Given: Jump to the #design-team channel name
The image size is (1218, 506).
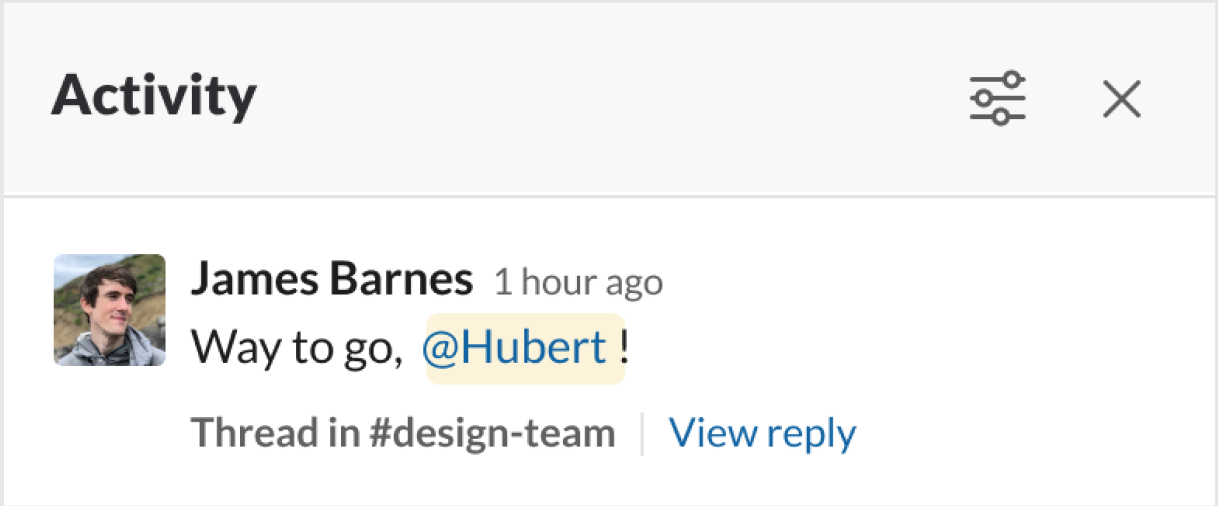Looking at the screenshot, I should pos(490,434).
